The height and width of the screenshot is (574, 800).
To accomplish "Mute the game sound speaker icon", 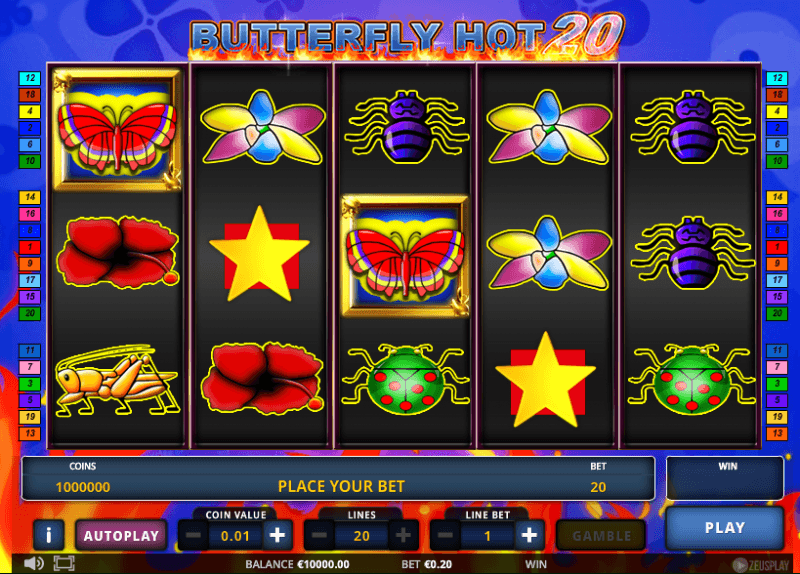I will [x=34, y=564].
